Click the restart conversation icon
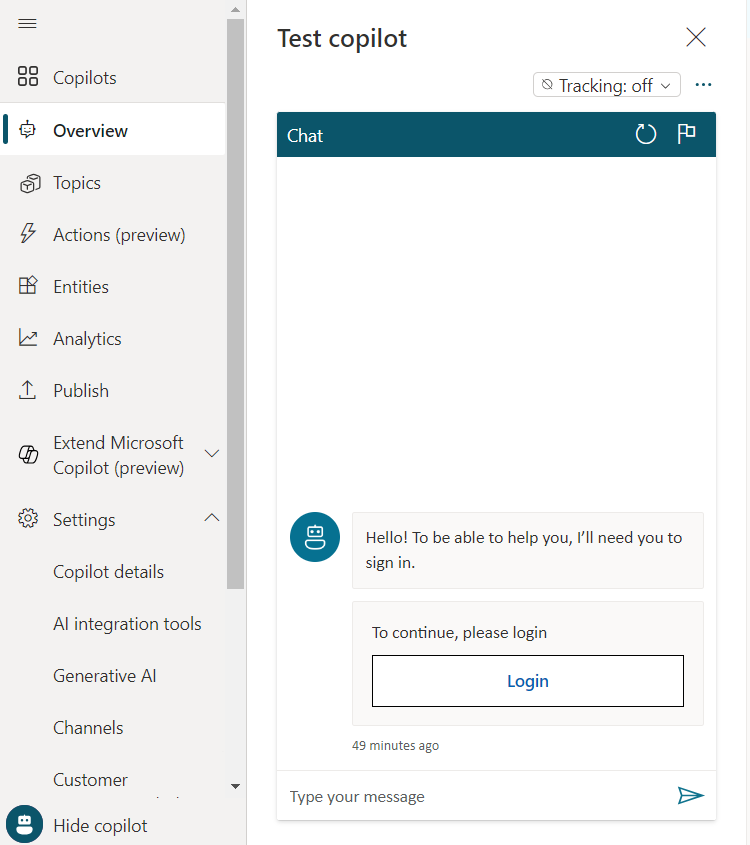The width and height of the screenshot is (750, 845). [x=646, y=135]
